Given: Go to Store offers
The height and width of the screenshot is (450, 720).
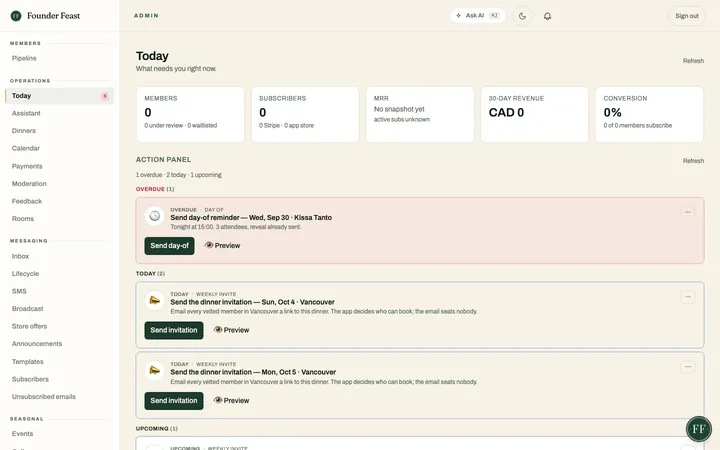Looking at the screenshot, I should point(29,326).
